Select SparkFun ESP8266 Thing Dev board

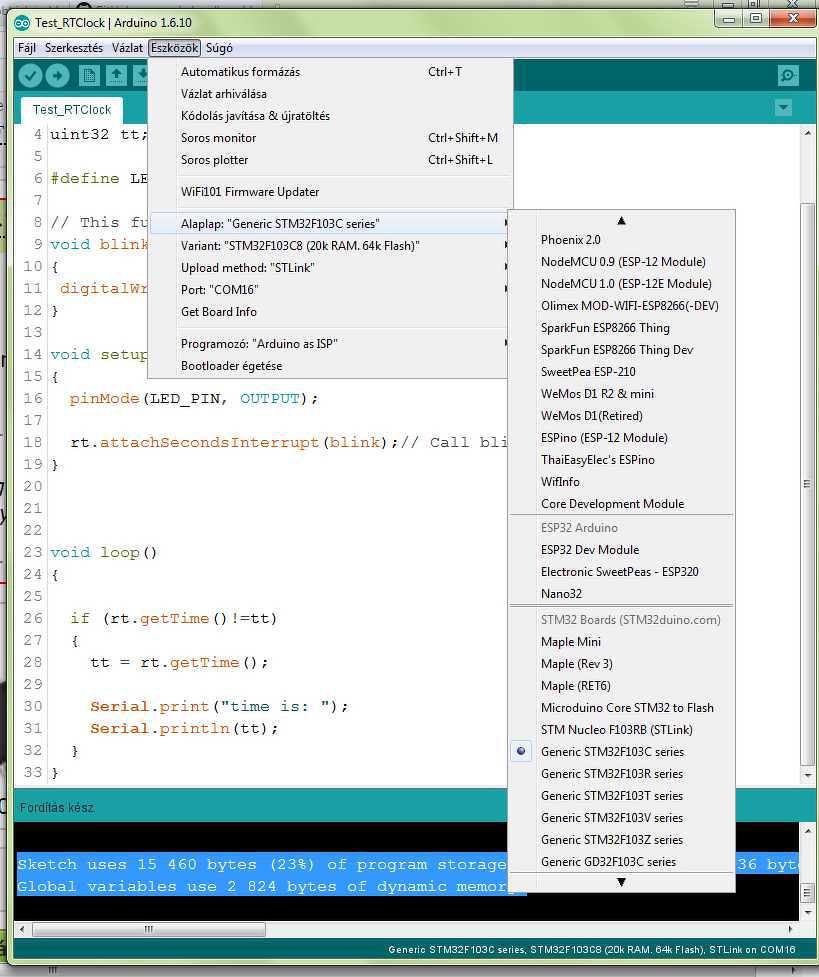621,350
